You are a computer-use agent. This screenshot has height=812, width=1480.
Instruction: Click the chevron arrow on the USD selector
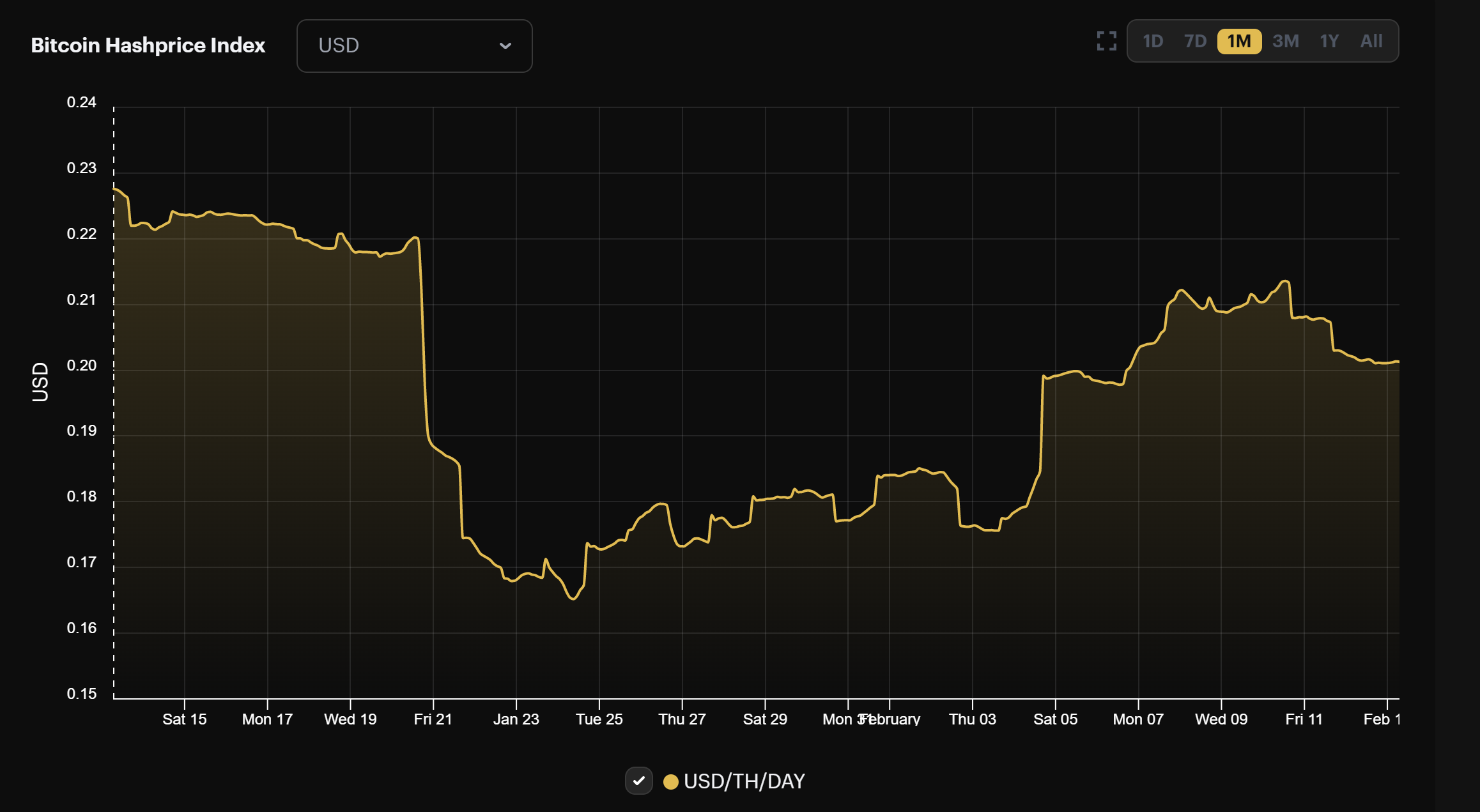tap(505, 45)
